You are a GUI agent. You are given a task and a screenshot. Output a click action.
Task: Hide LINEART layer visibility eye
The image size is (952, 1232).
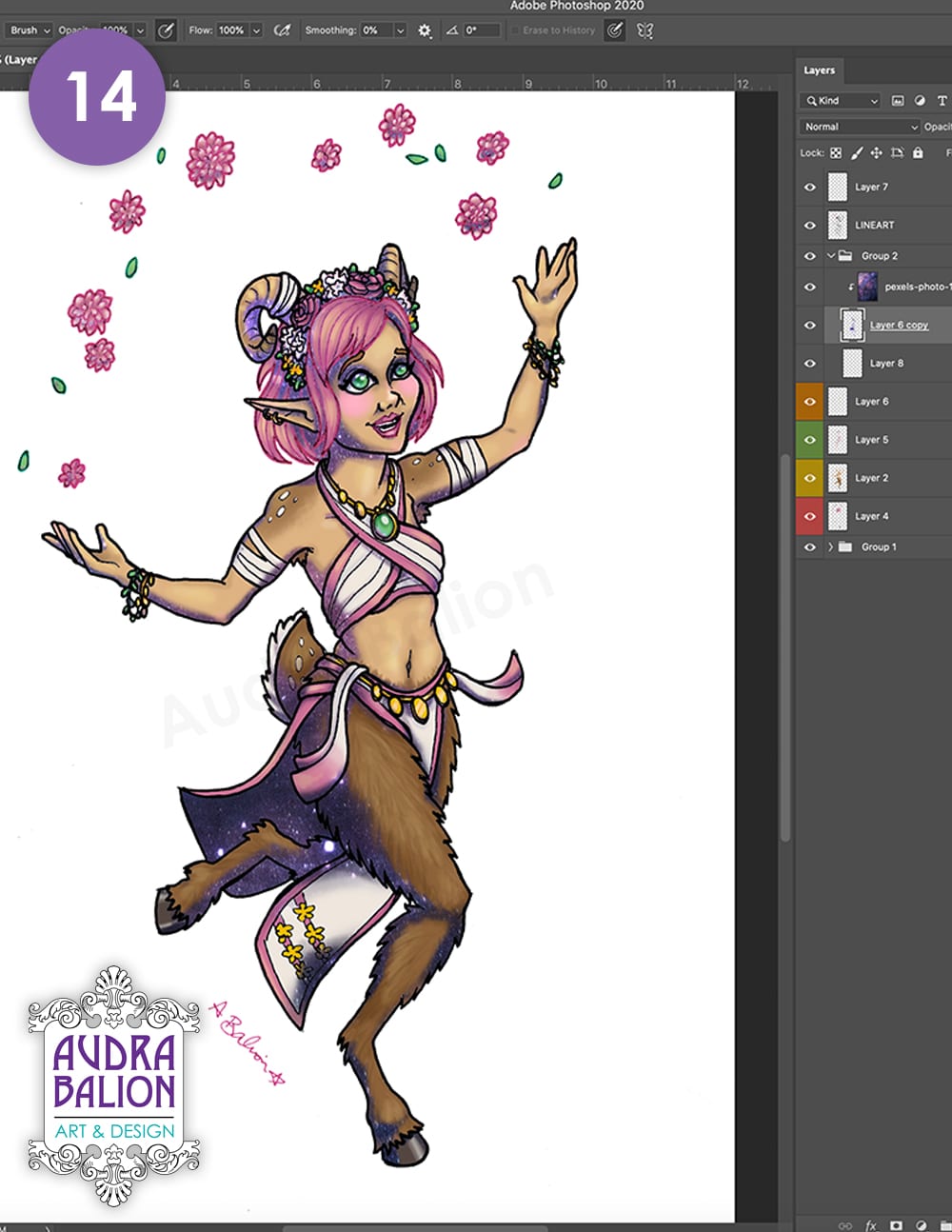810,225
